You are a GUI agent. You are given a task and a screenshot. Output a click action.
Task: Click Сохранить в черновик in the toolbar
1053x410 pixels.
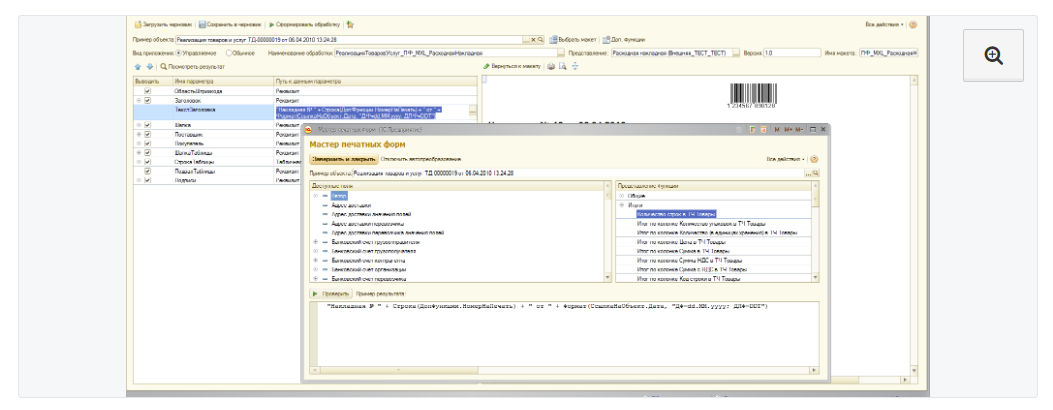coord(229,24)
